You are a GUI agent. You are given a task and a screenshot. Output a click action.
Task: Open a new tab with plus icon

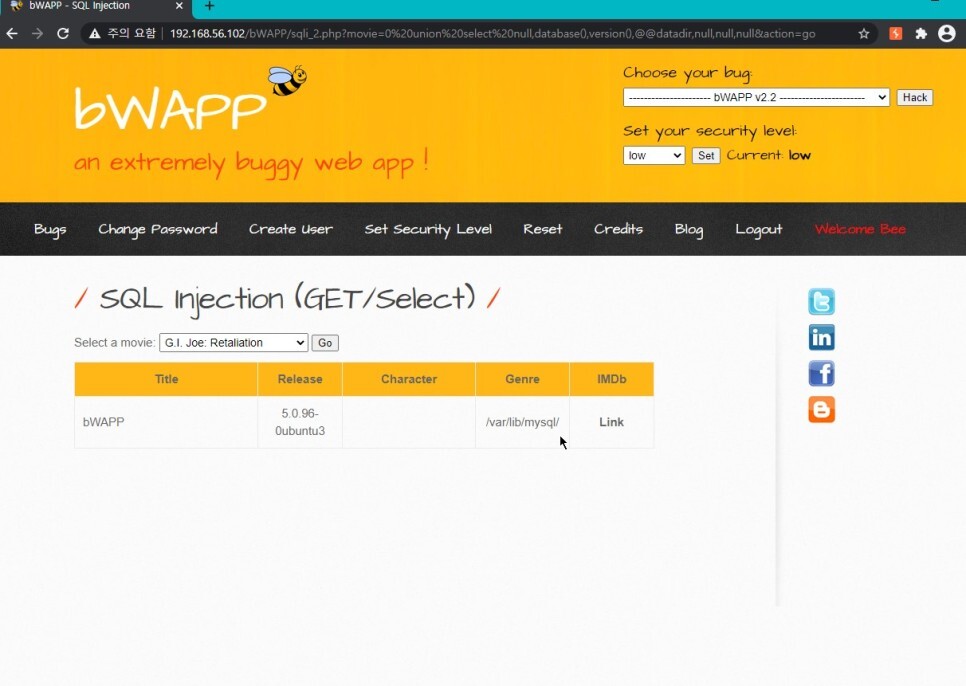209,6
